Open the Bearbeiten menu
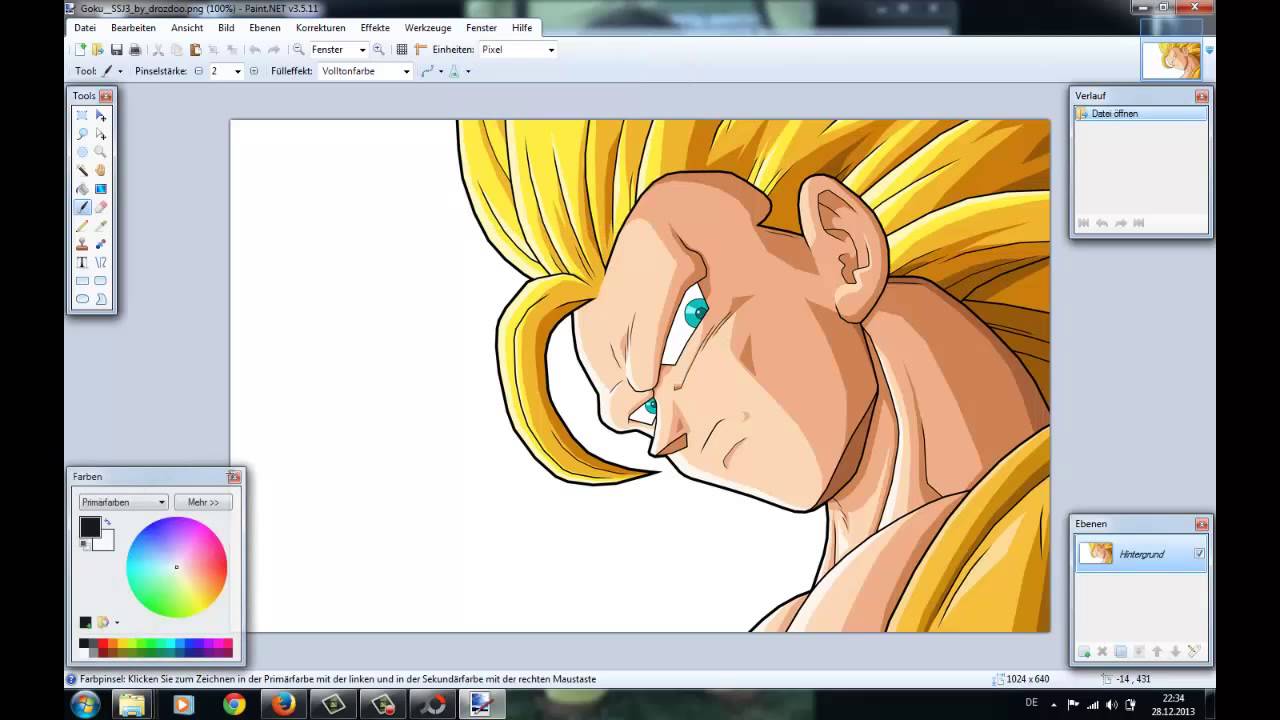 point(133,28)
